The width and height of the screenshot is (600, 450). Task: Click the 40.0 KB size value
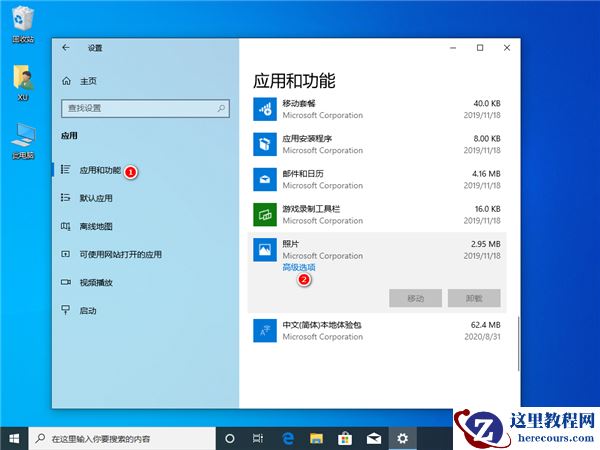pos(487,103)
